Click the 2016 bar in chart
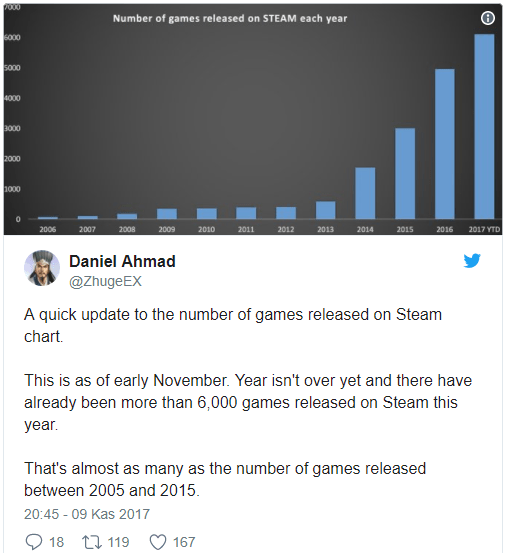Screen dimensions: 505x553 coord(445,144)
